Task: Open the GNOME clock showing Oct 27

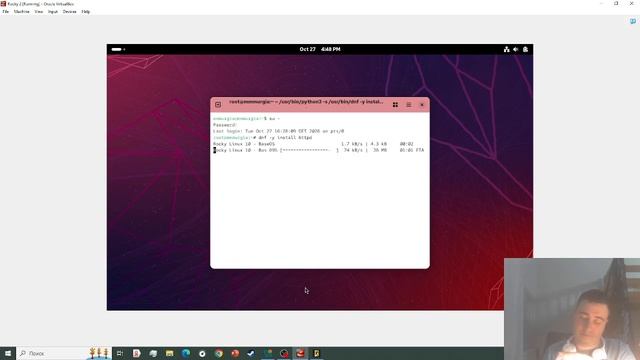Action: point(320,49)
